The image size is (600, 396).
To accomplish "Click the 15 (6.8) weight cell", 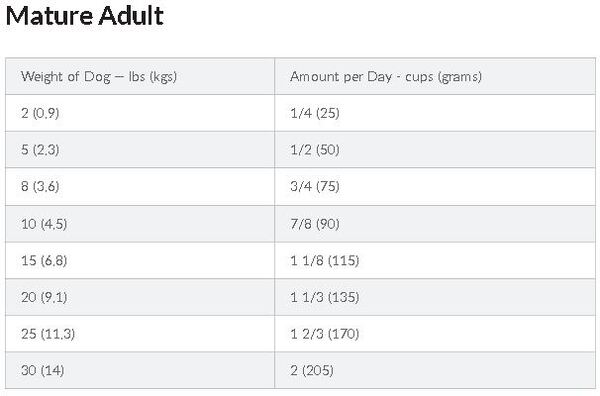I will [140, 260].
